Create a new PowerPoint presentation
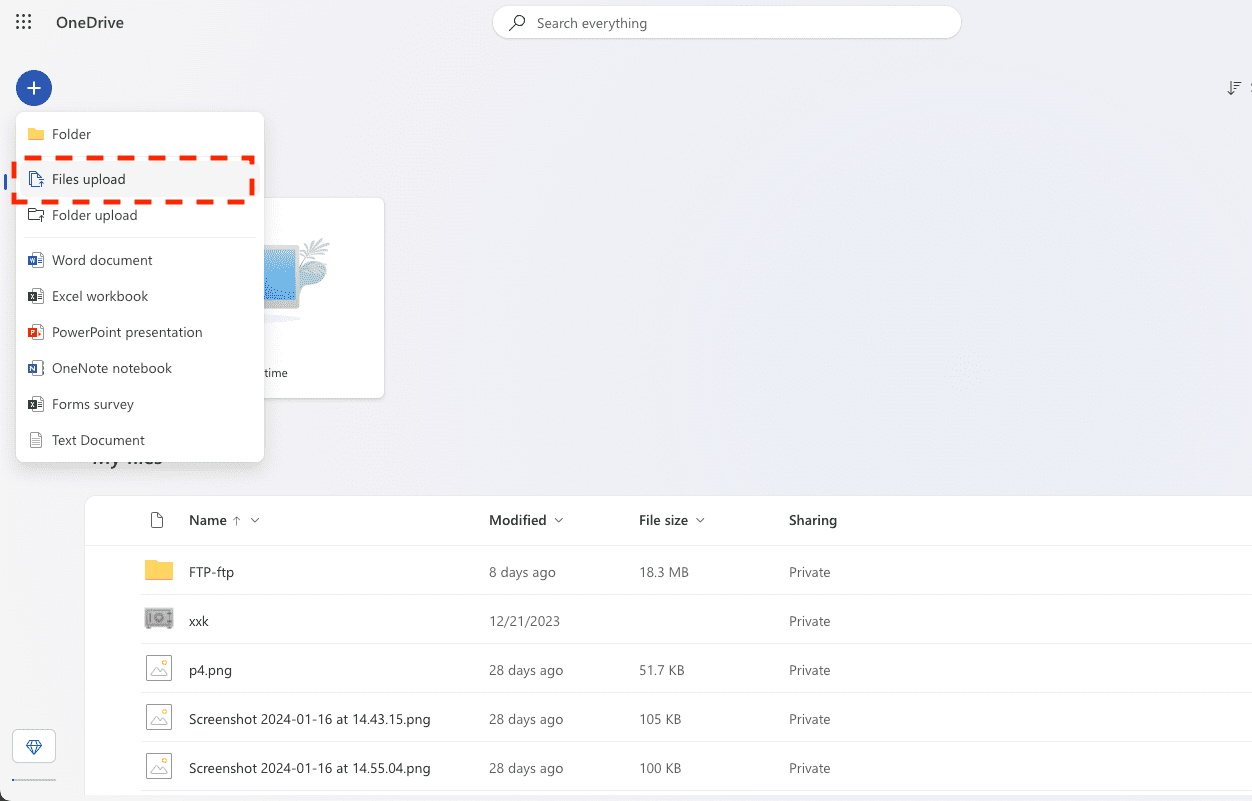Image resolution: width=1252 pixels, height=801 pixels. pos(140,332)
